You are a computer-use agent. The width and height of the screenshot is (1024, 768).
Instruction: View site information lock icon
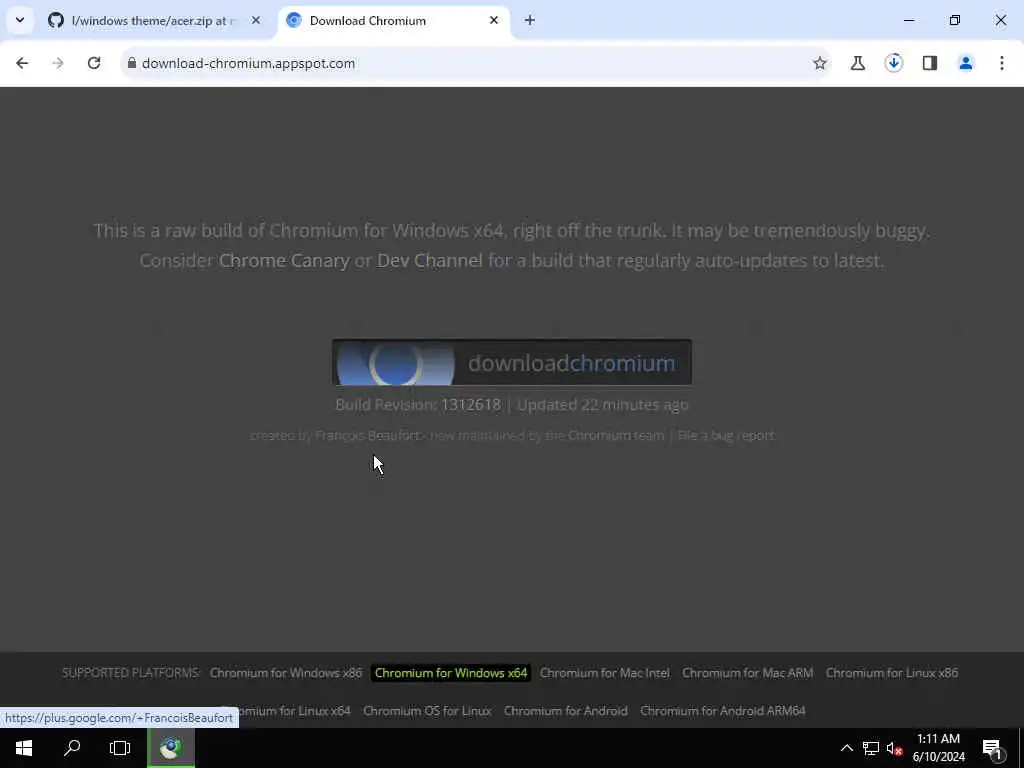pyautogui.click(x=132, y=63)
